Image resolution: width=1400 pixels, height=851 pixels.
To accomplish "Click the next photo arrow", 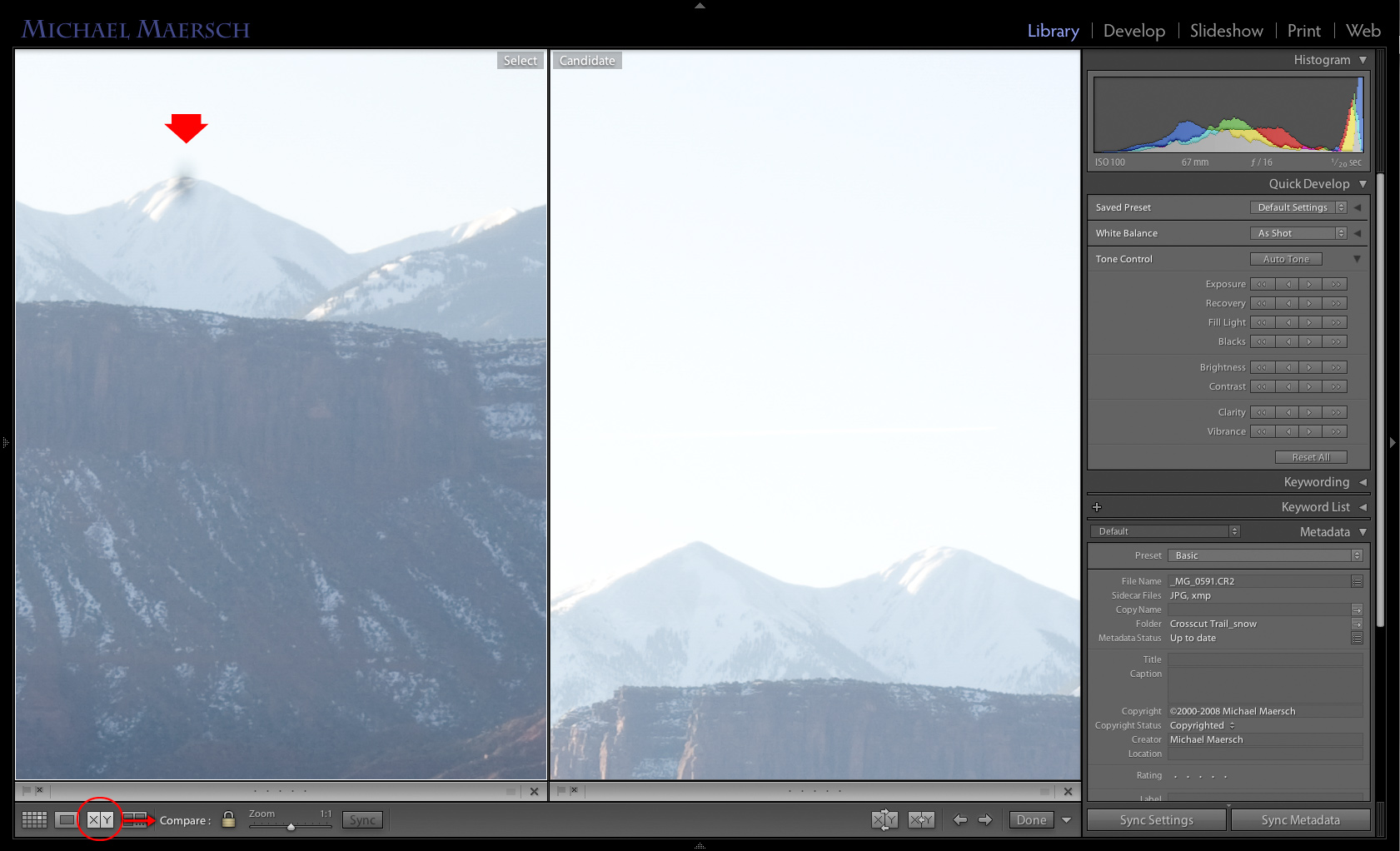I will [x=986, y=819].
